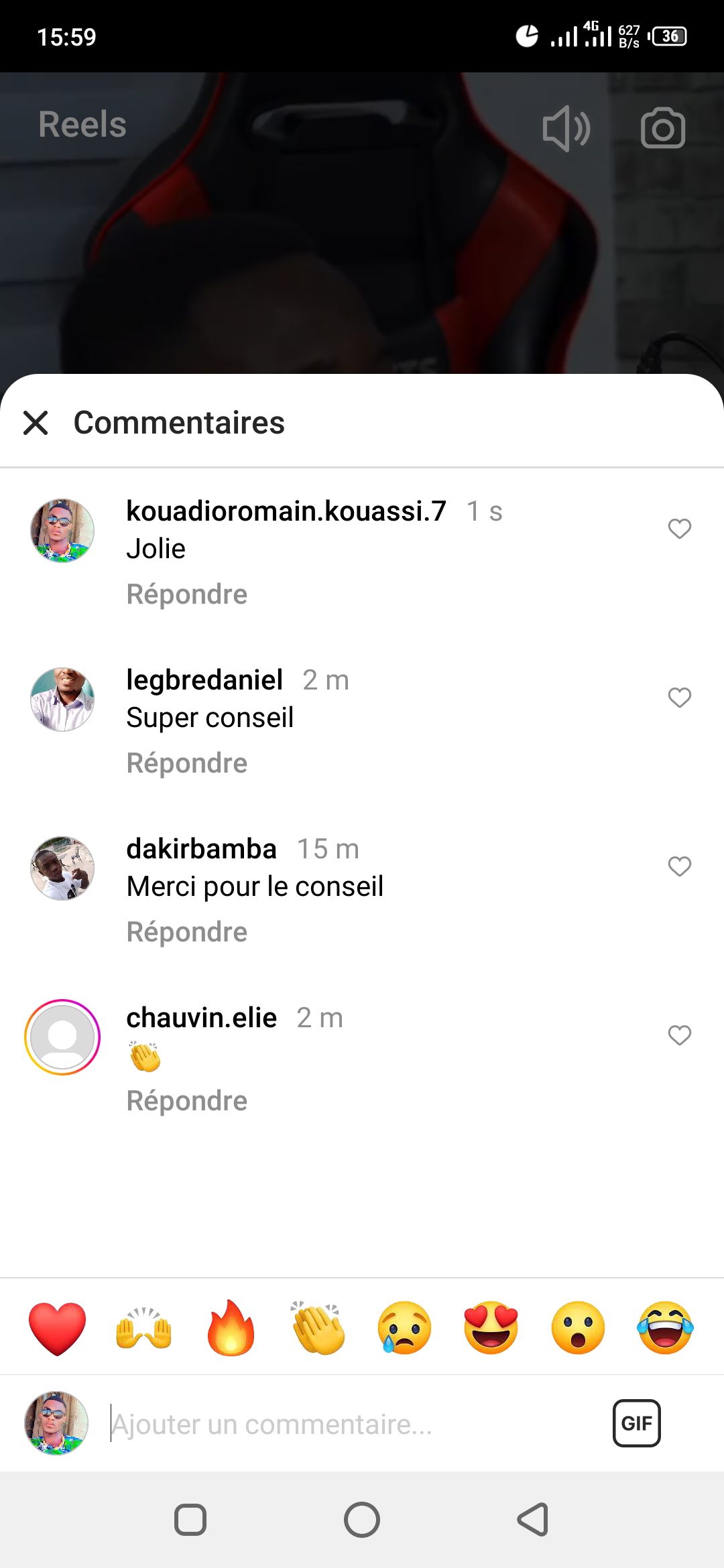
Task: Like dakirbamba's comment
Action: pos(679,866)
